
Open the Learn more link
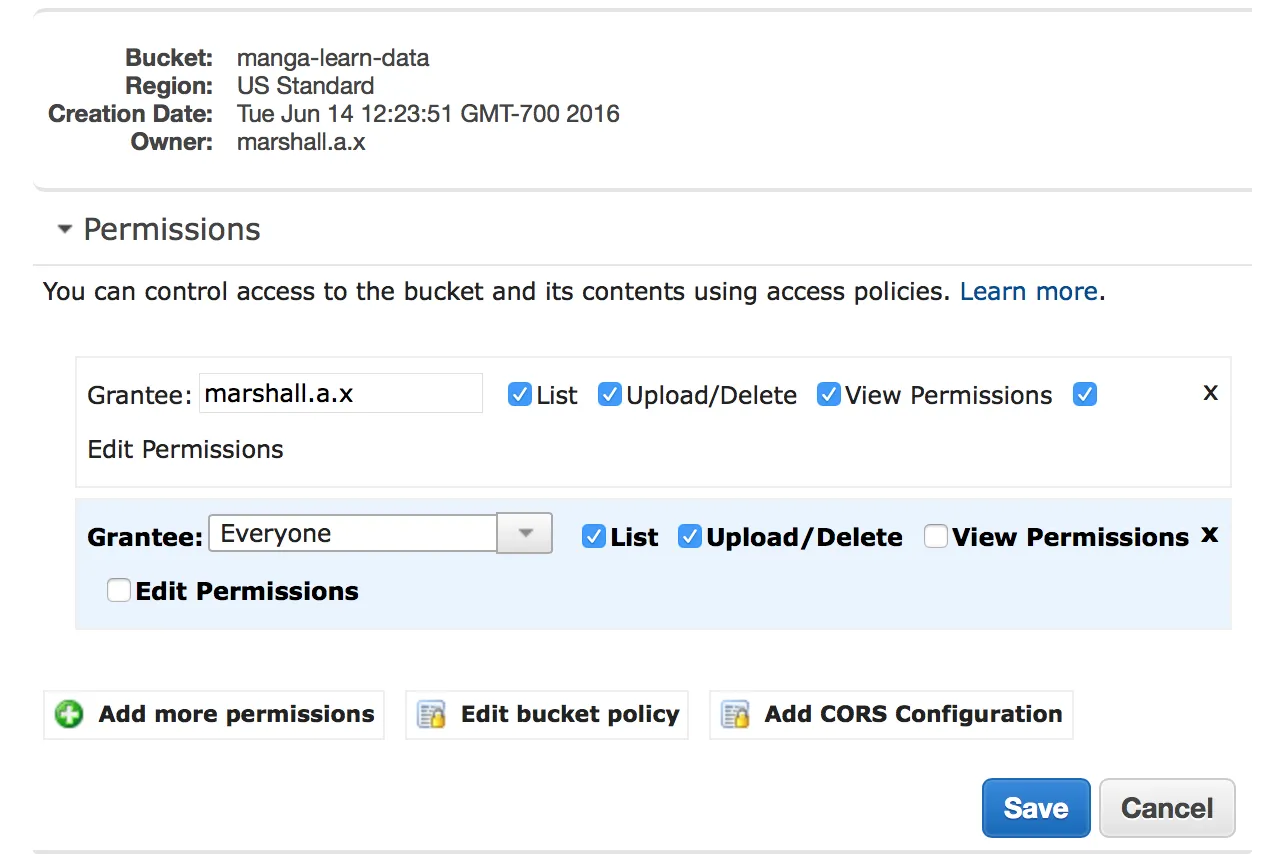tap(1028, 292)
